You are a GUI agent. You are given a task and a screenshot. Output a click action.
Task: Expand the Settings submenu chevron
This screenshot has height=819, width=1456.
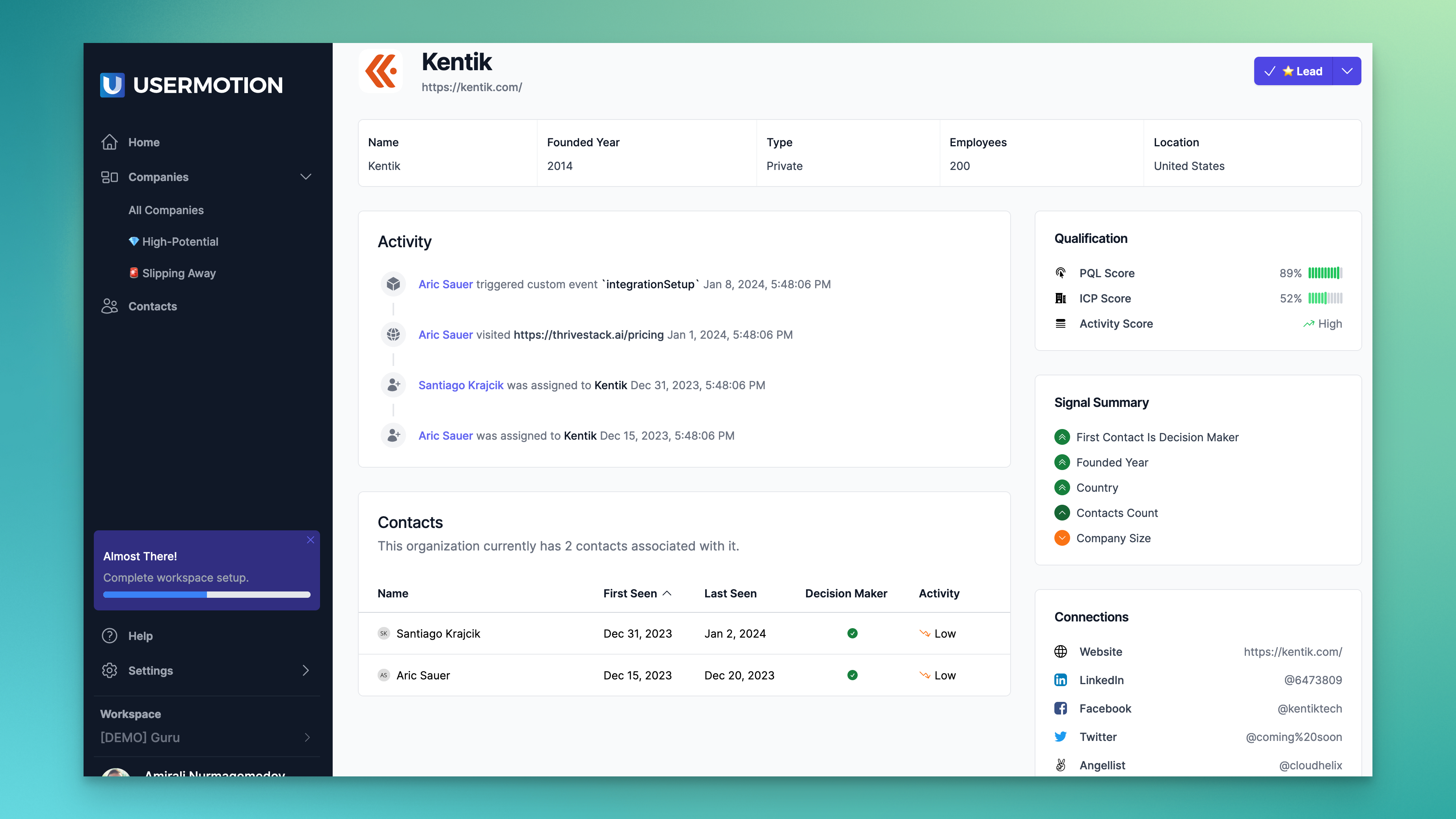[x=306, y=670]
